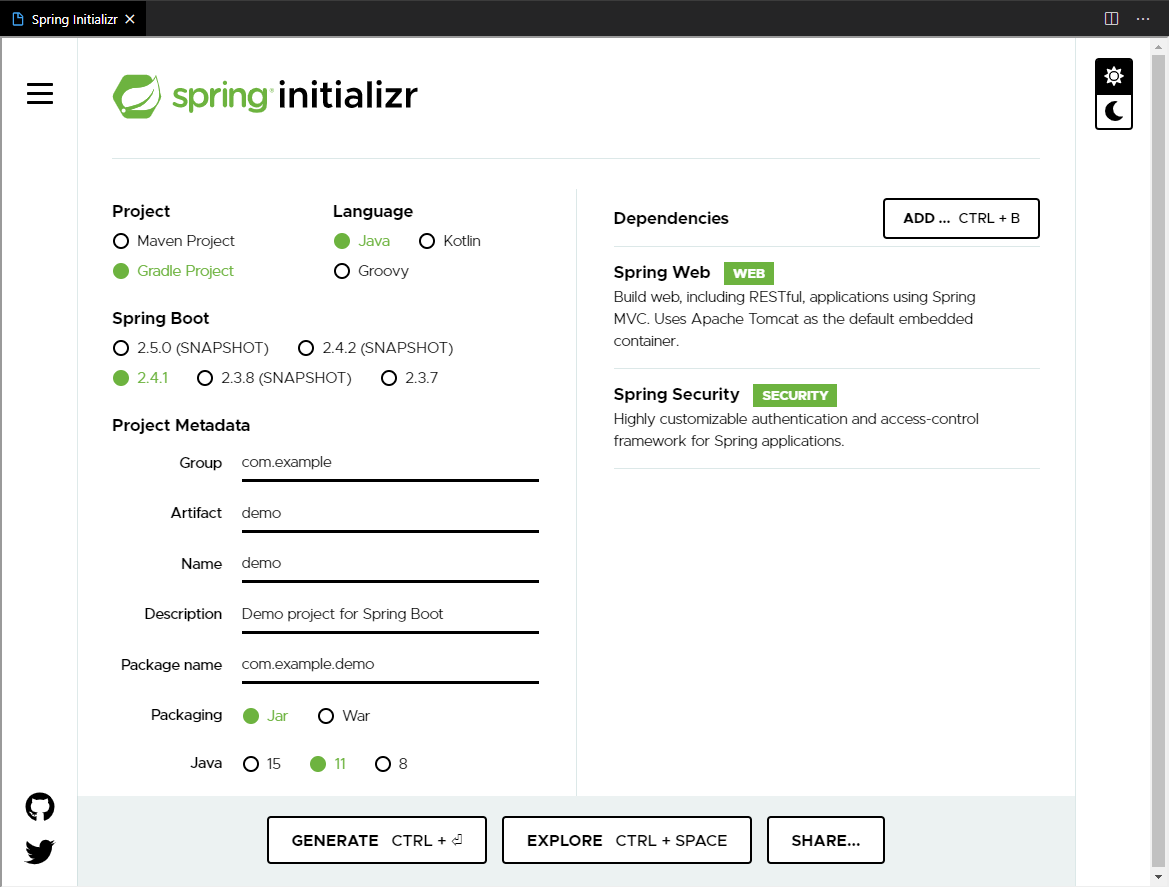
Task: Select Maven Project radio option
Action: (174, 241)
